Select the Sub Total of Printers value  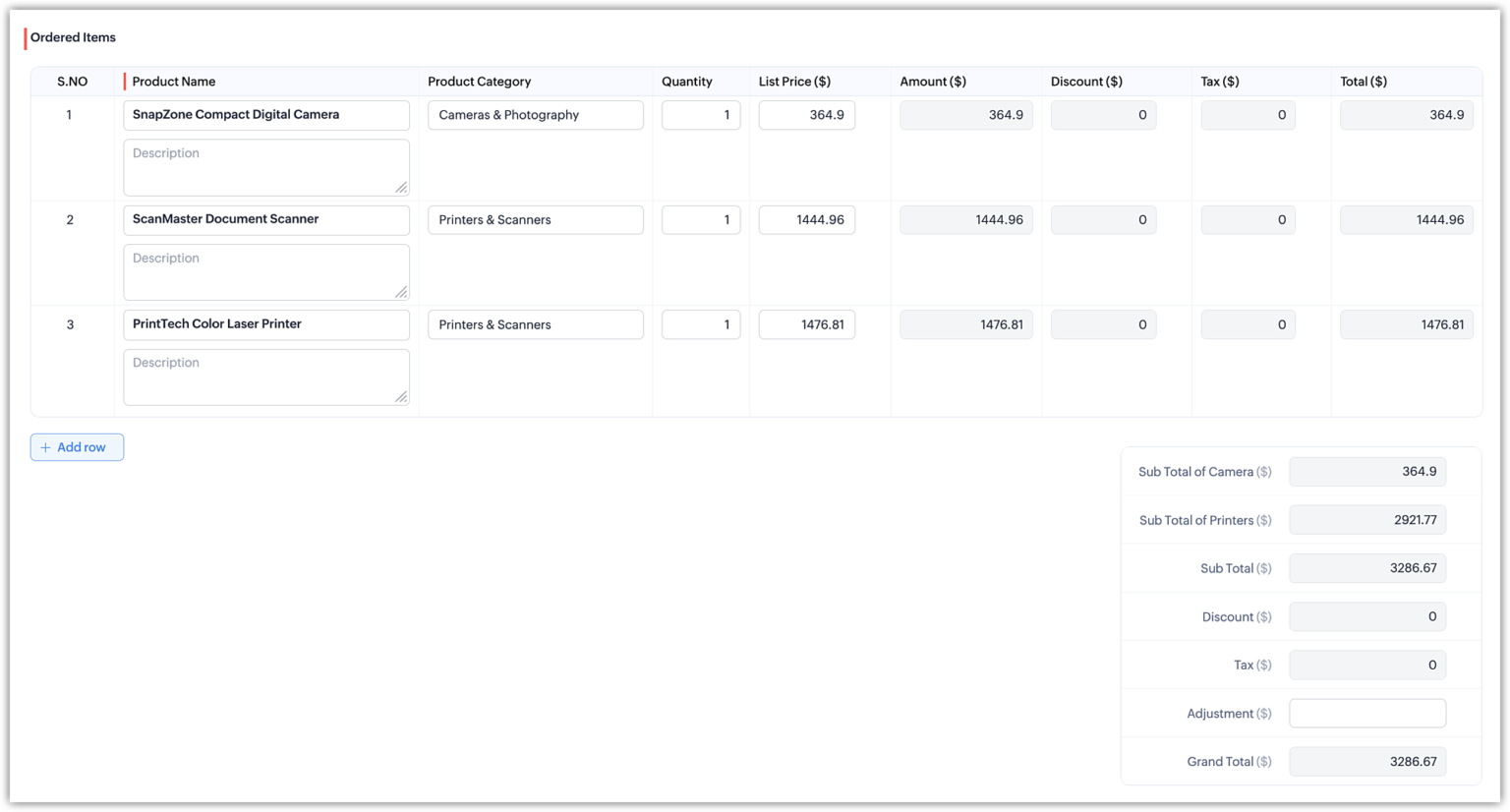(1367, 519)
